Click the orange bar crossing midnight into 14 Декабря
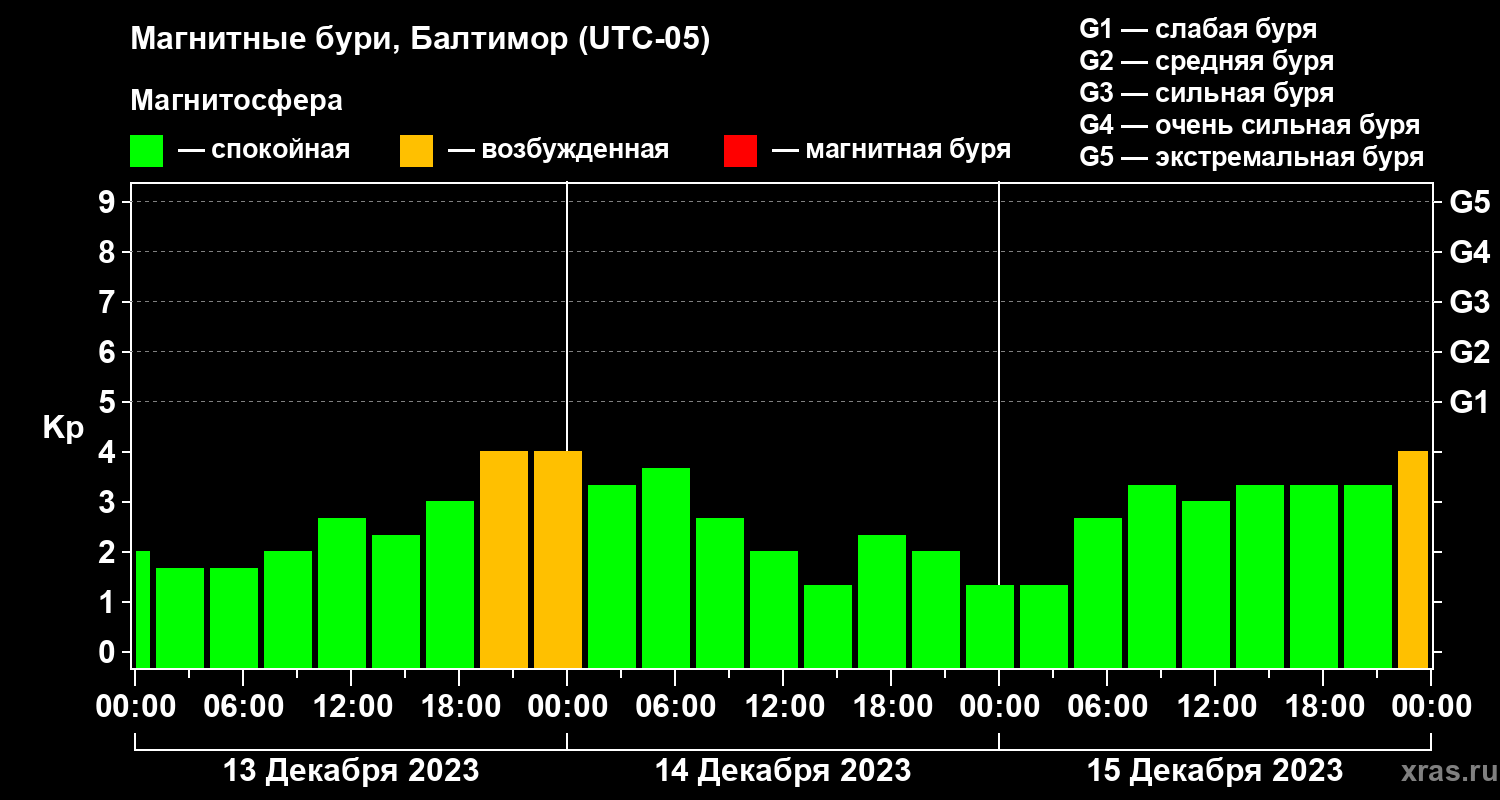 (558, 559)
